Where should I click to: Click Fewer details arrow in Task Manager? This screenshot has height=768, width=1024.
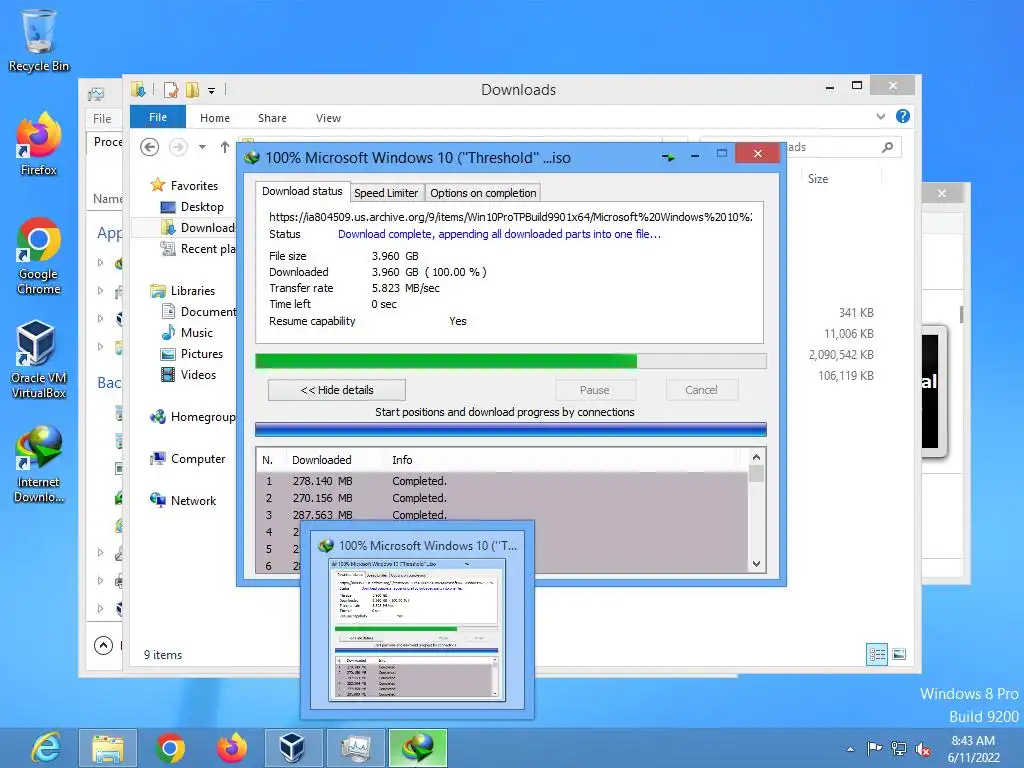point(103,645)
